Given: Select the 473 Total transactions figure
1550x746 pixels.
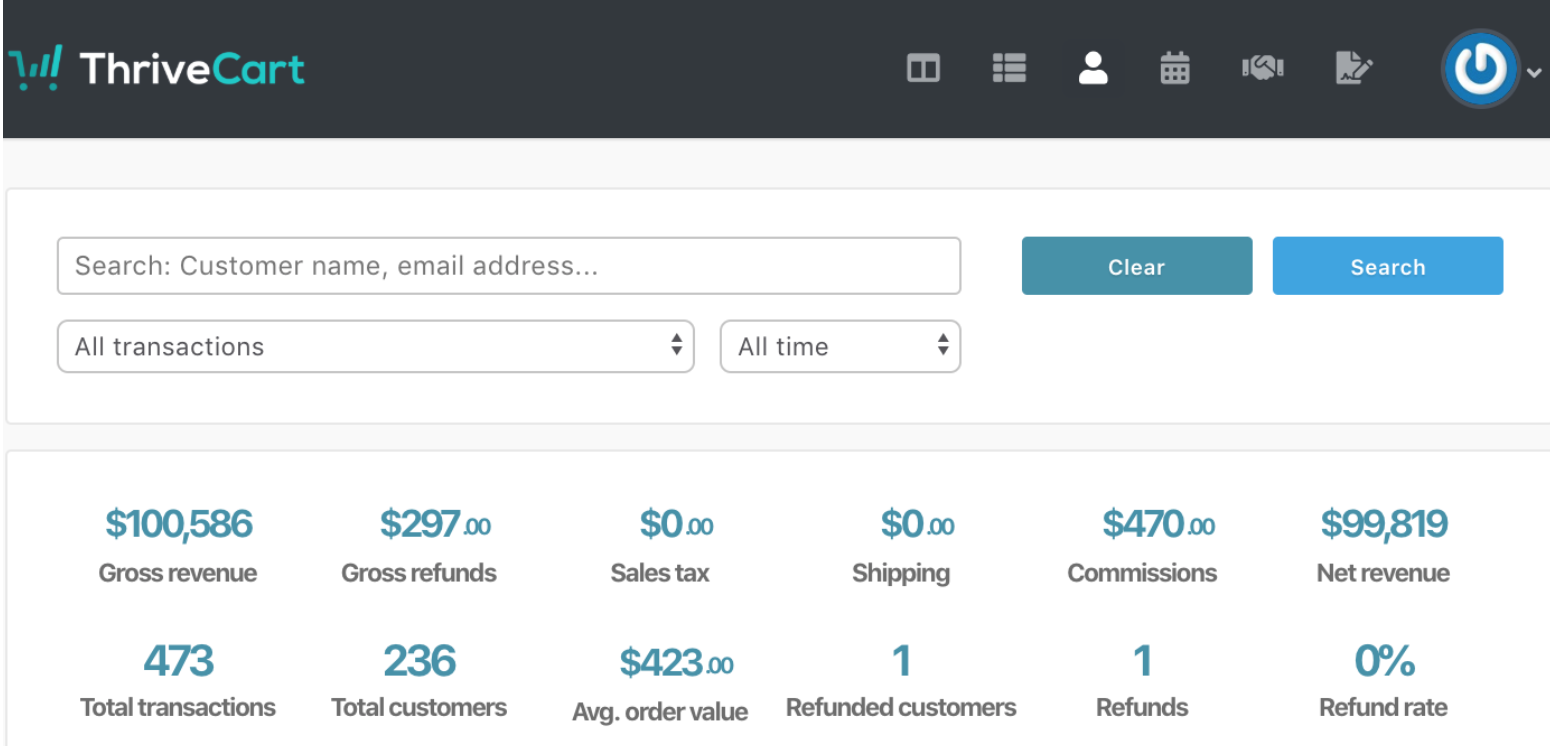Looking at the screenshot, I should pos(178,661).
